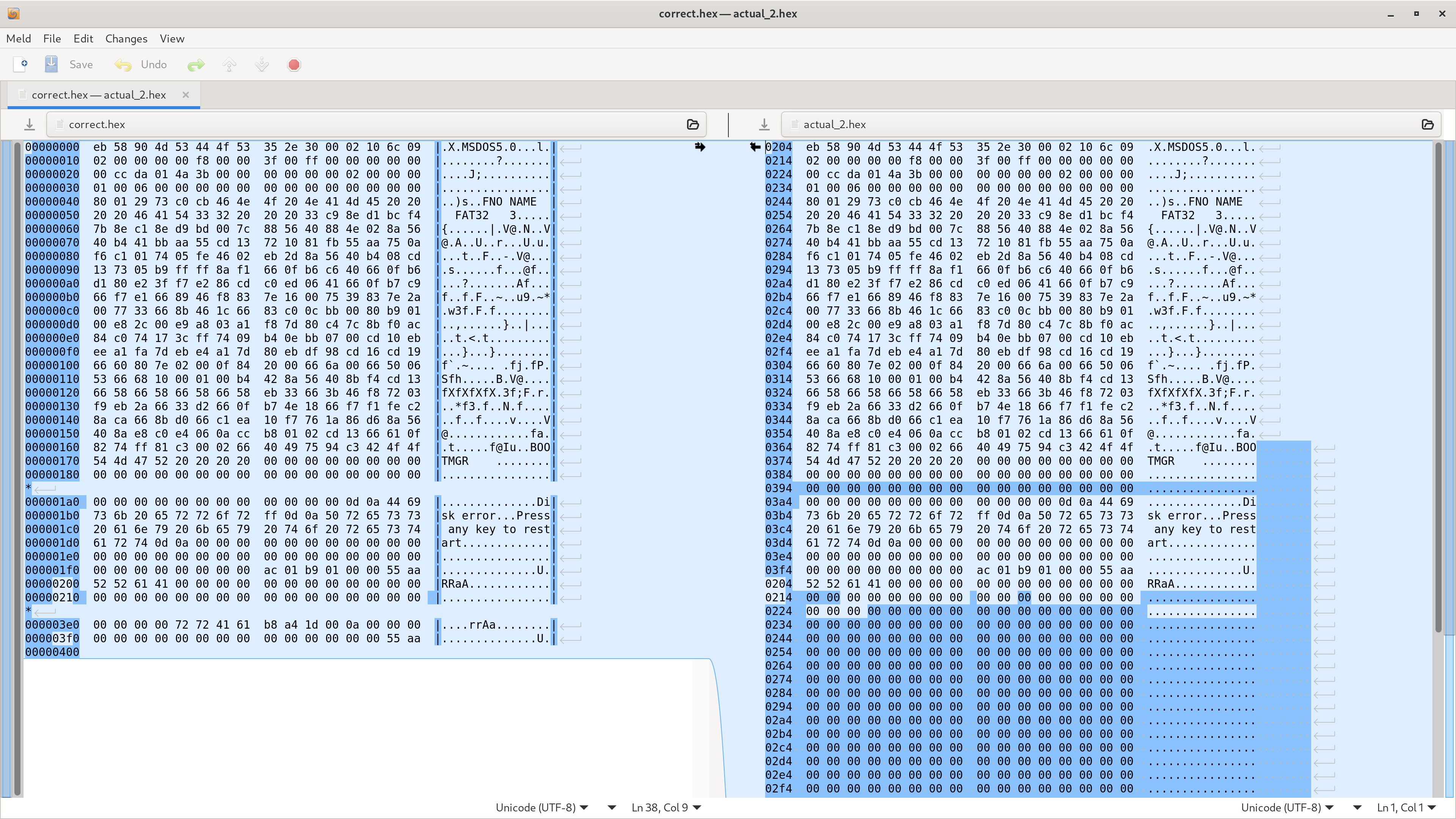Click the Save file icon
This screenshot has height=819, width=1456.
(x=52, y=64)
